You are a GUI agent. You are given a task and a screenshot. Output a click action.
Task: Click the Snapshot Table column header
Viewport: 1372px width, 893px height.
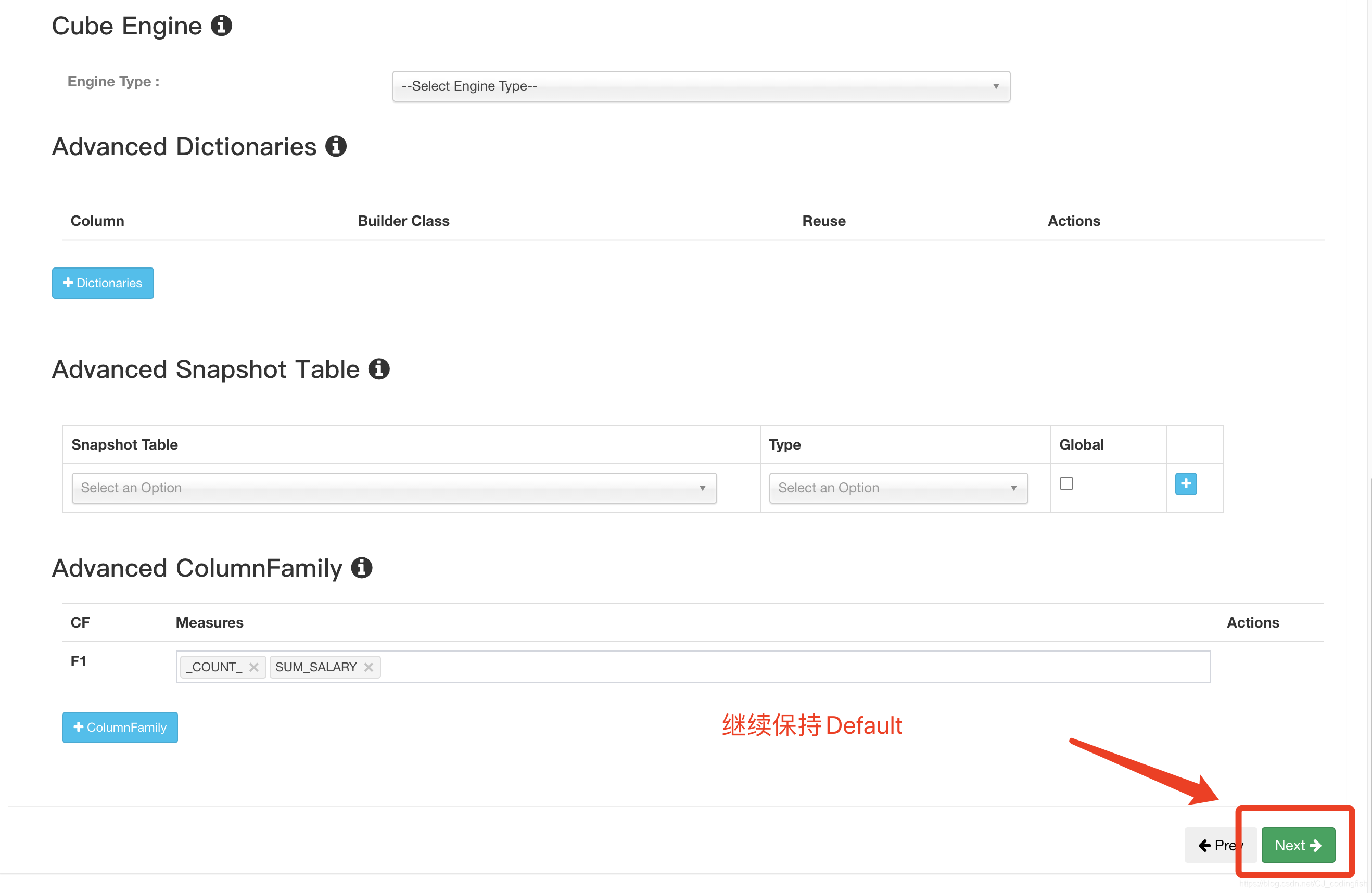[124, 444]
